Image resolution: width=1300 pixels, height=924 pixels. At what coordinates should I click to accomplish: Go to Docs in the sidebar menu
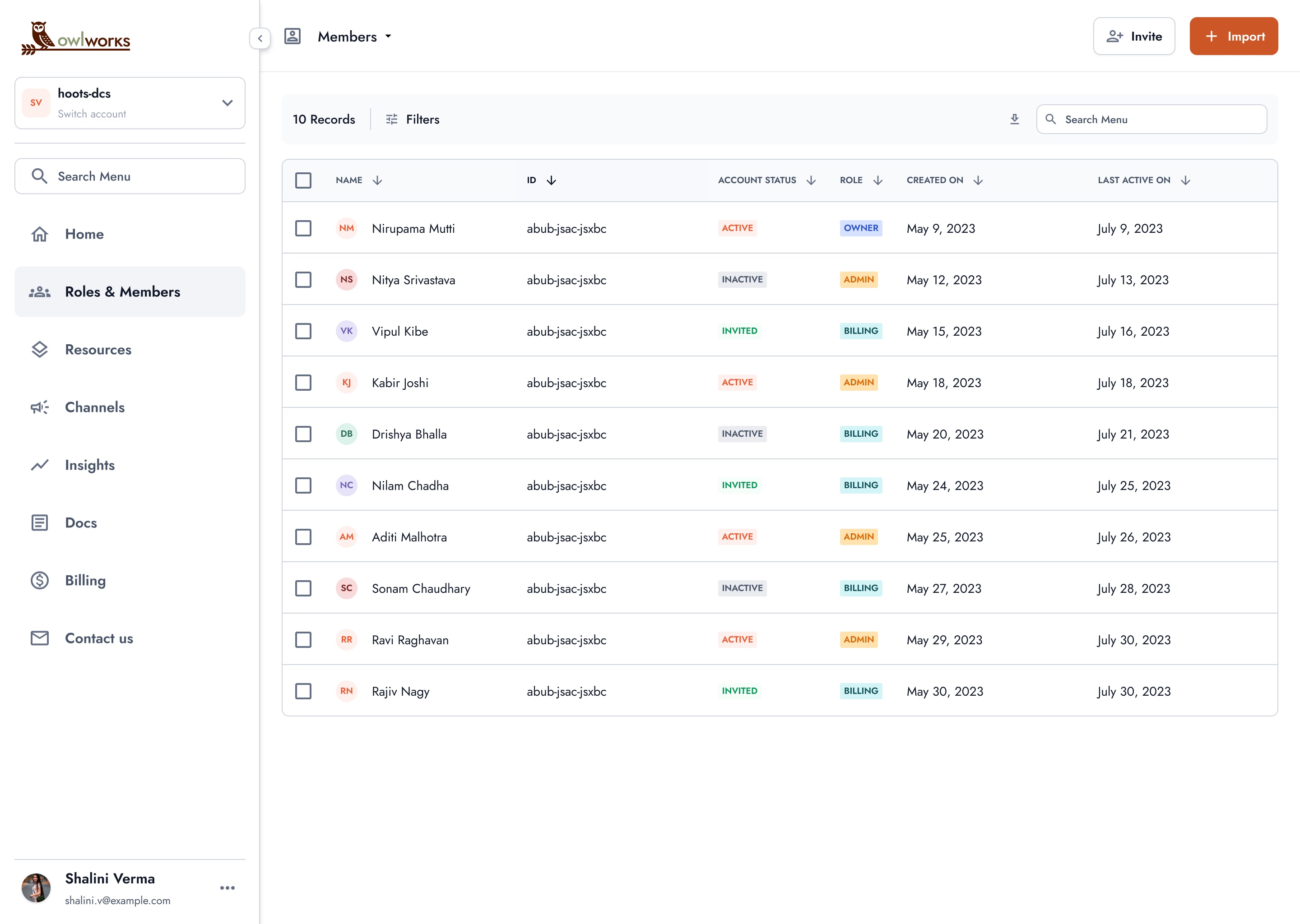(81, 523)
